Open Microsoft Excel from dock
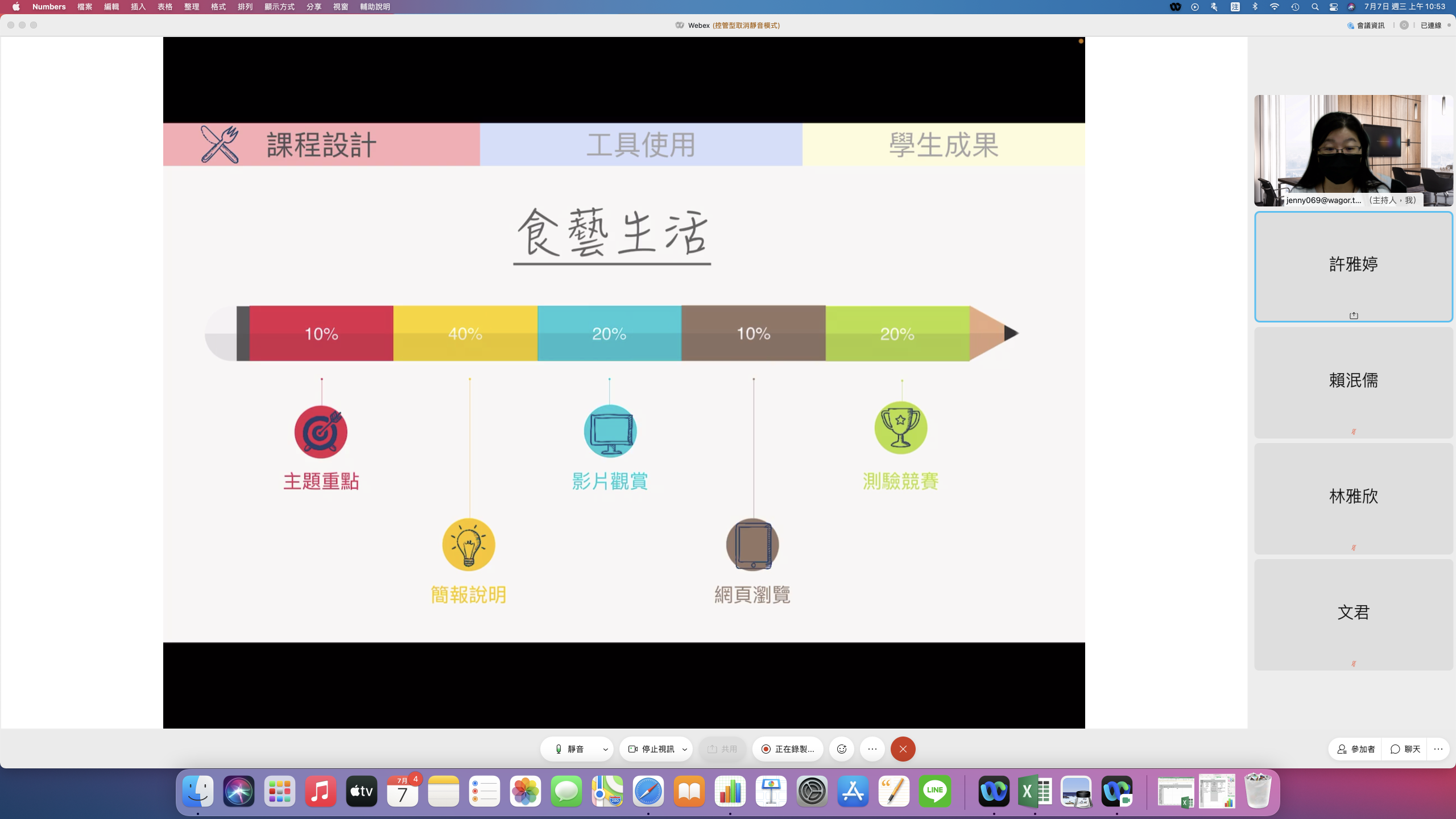Screen dimensions: 1456x819 [1035, 791]
